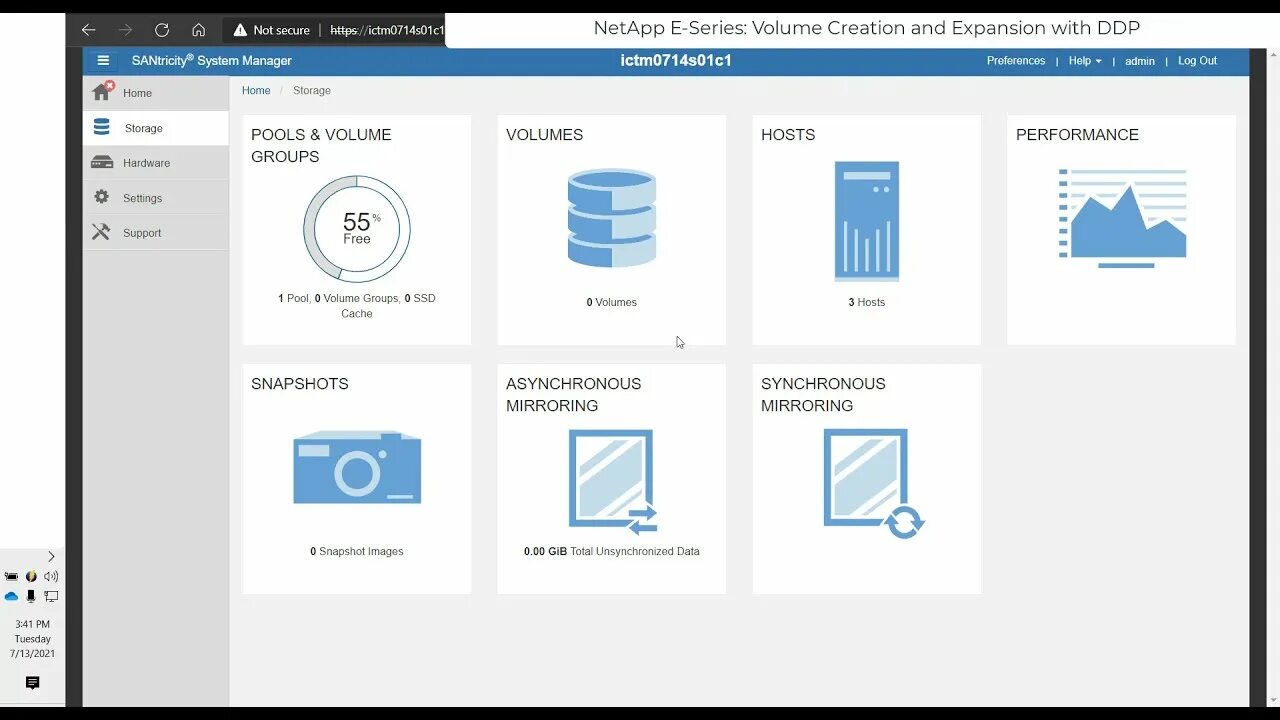Click the SANtricity System Manager title
Viewport: 1280px width, 720px height.
(212, 61)
